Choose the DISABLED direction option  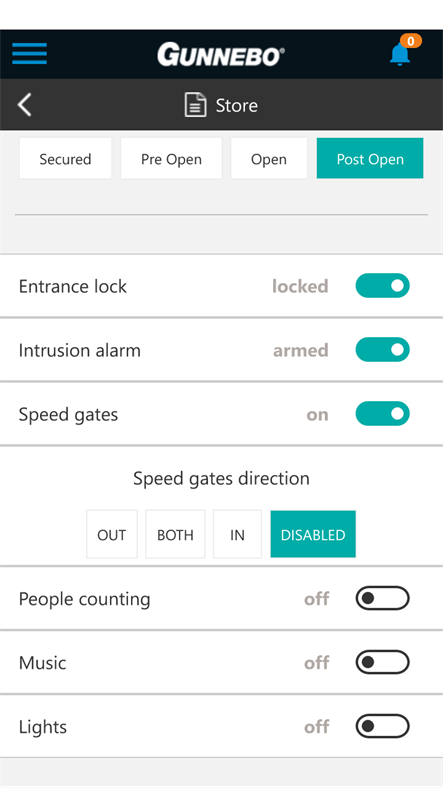pos(313,534)
